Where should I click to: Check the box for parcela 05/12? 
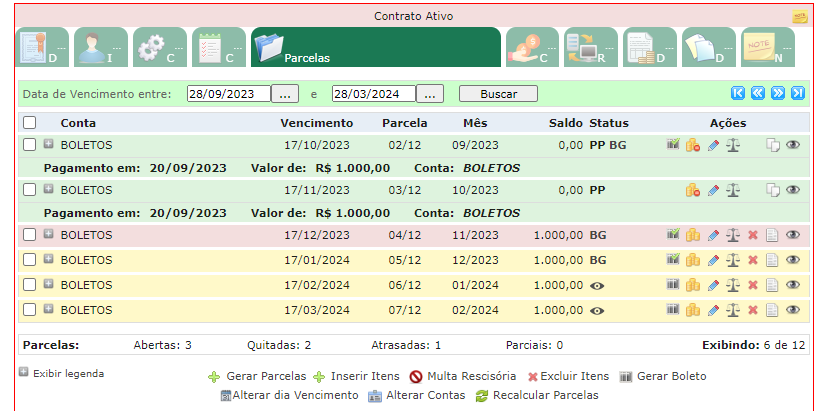click(30, 259)
